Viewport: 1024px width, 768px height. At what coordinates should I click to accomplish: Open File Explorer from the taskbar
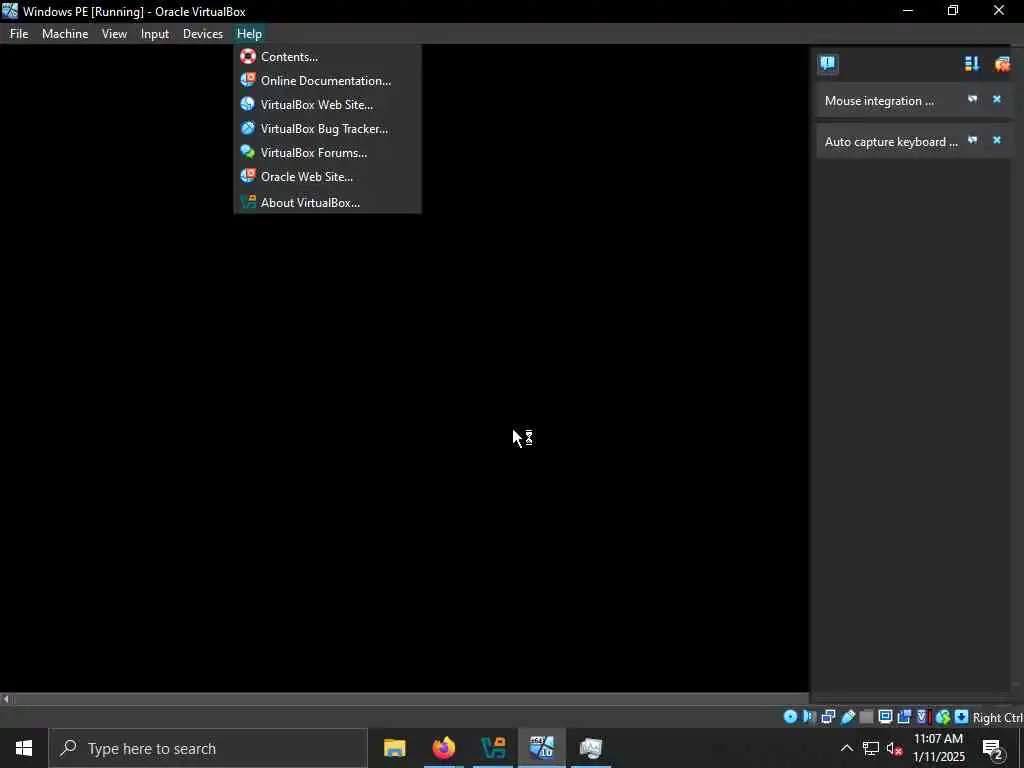tap(394, 748)
